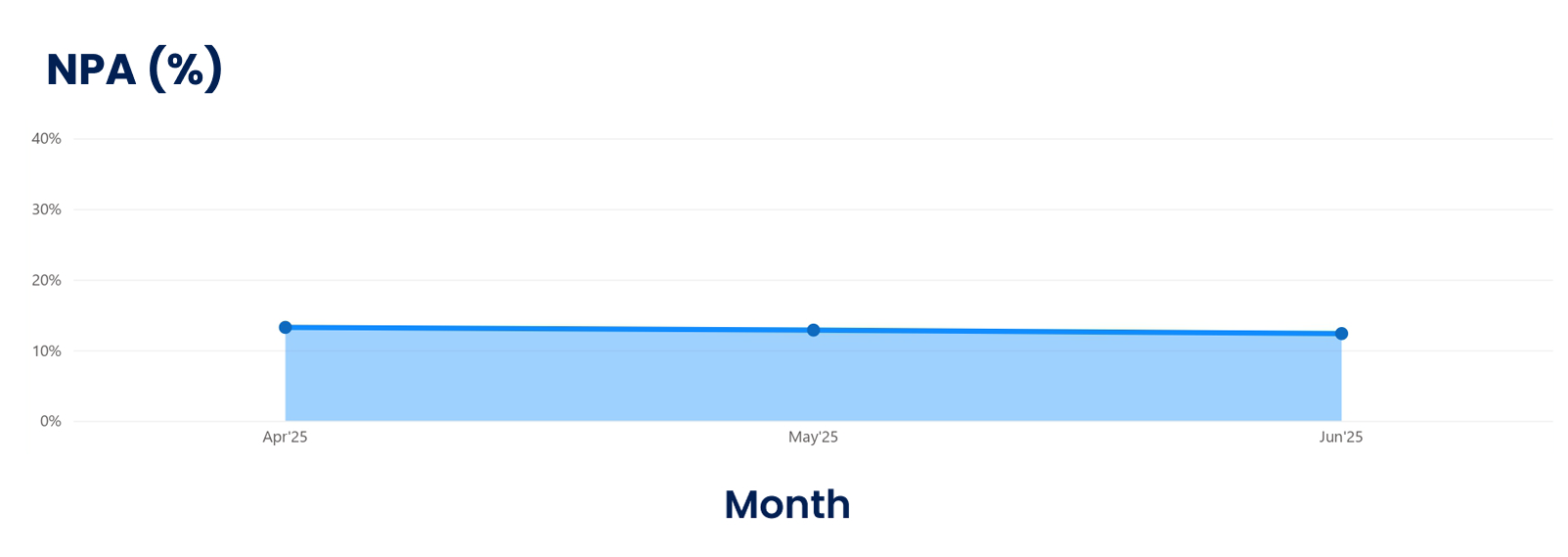The height and width of the screenshot is (557, 1568).
Task: Click the 20% y-axis label
Action: (46, 280)
